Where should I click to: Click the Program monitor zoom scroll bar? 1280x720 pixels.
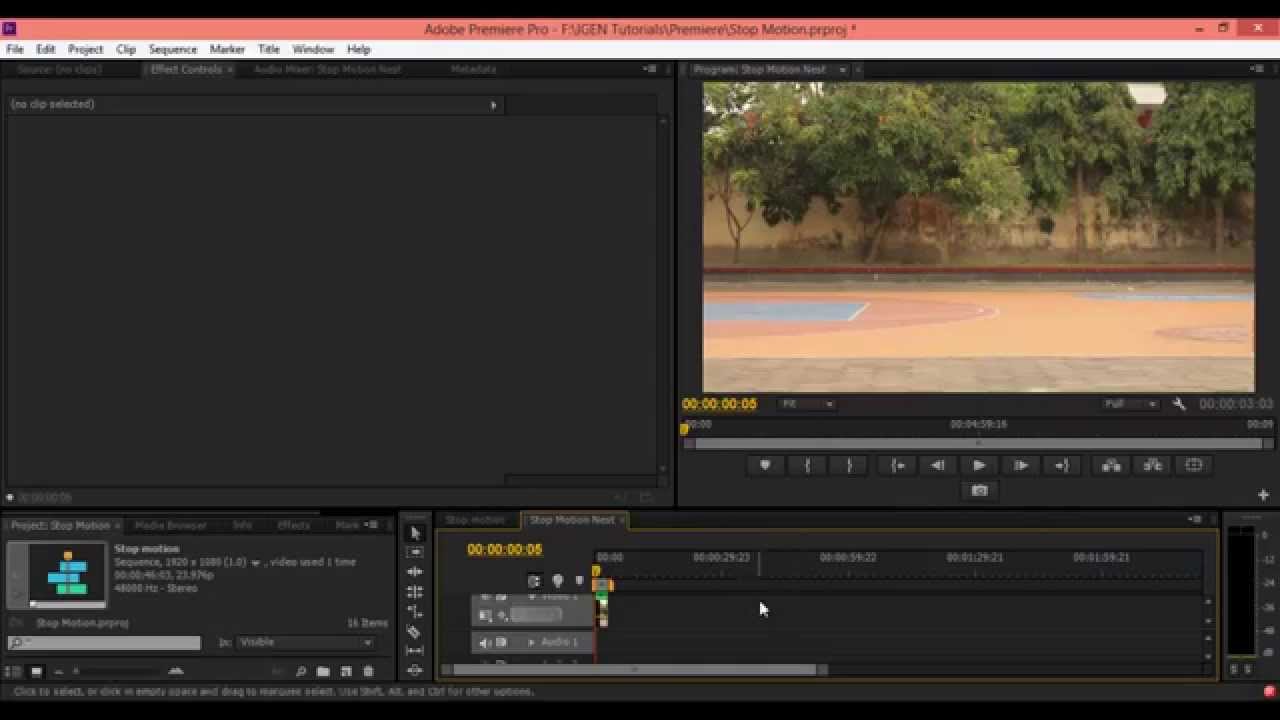[x=978, y=443]
